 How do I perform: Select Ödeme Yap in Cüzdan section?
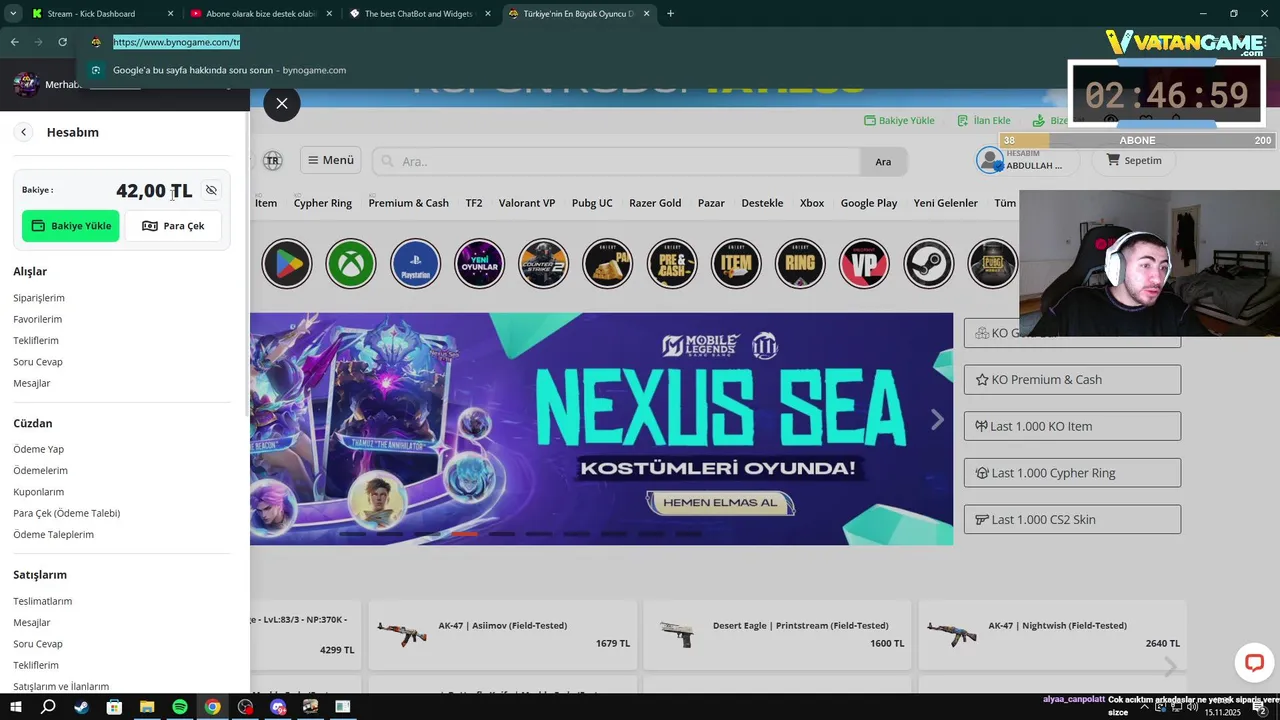[x=39, y=449]
